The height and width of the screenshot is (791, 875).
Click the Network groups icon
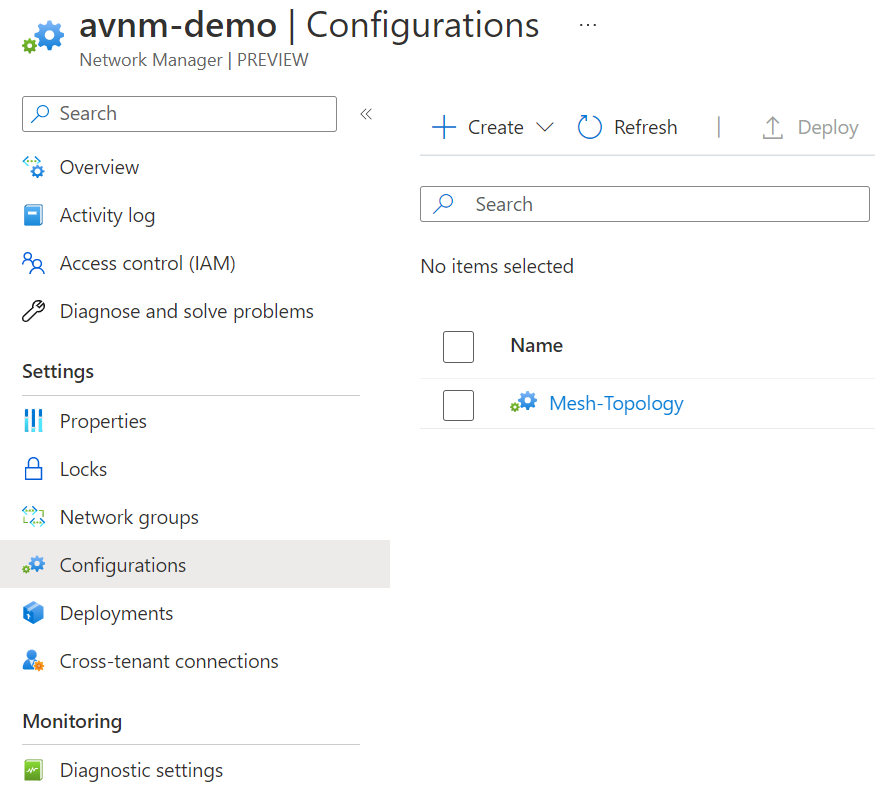tap(34, 518)
